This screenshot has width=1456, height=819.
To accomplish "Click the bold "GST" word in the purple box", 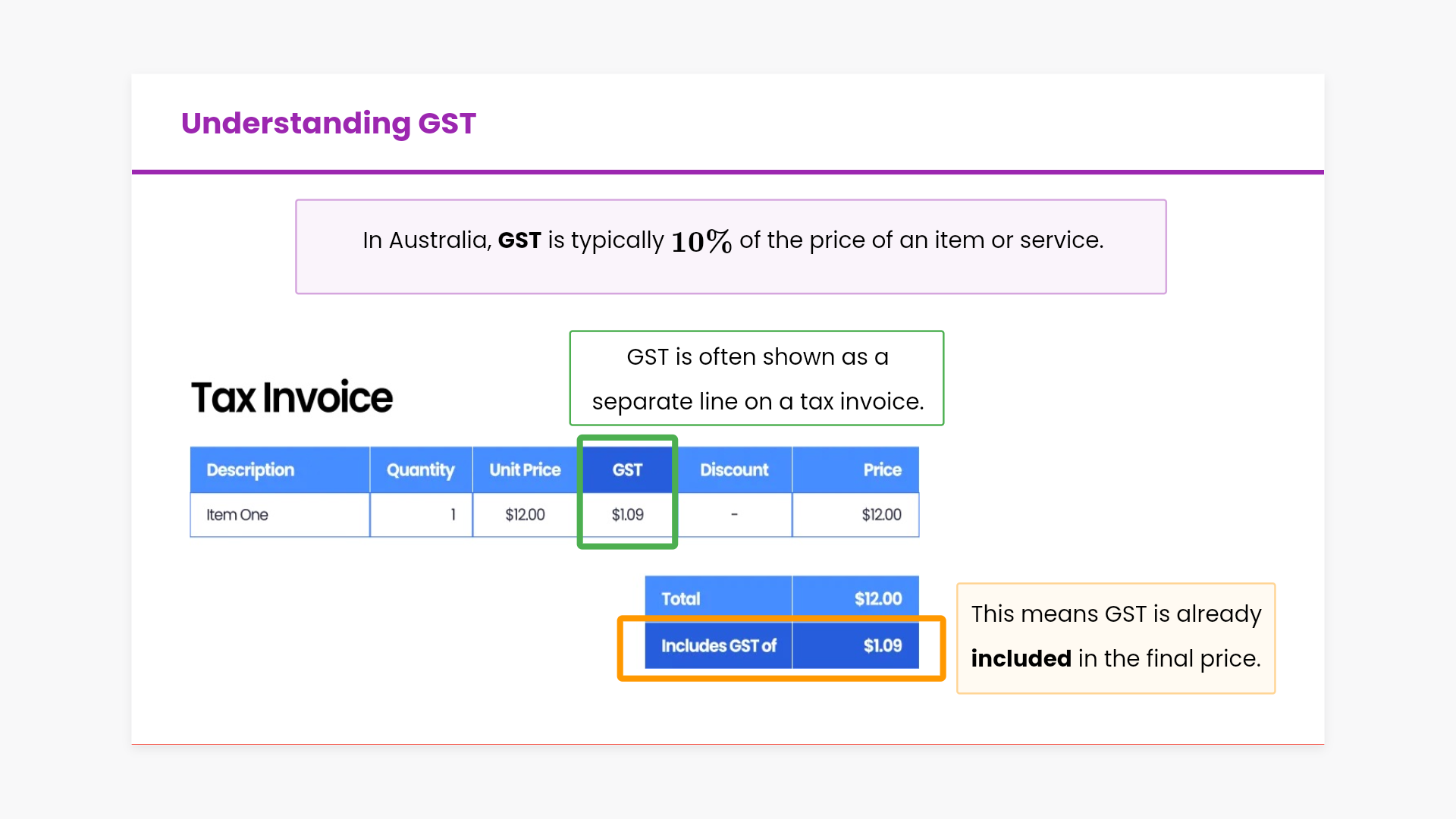I will pyautogui.click(x=519, y=240).
